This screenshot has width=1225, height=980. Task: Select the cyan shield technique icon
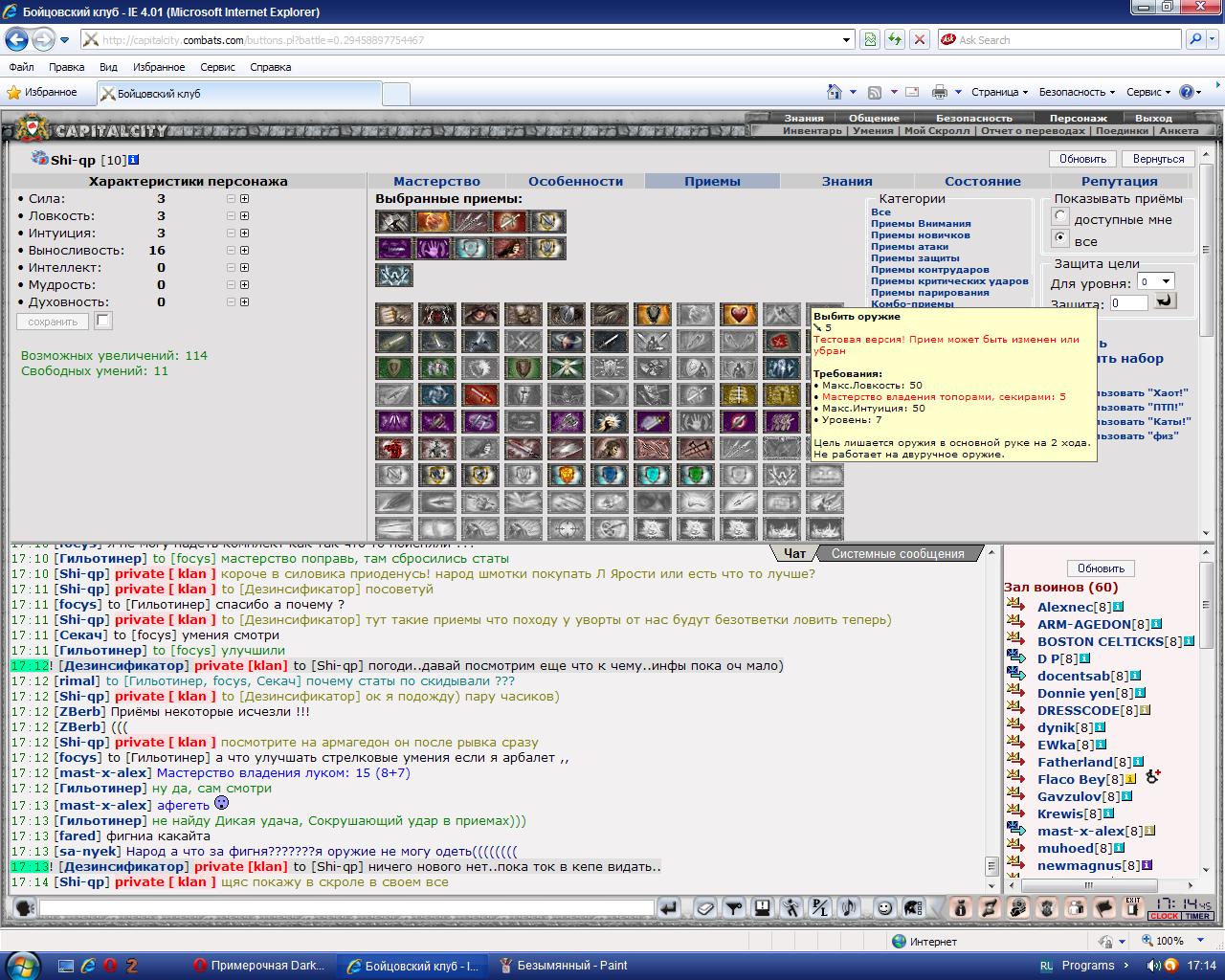tap(653, 475)
